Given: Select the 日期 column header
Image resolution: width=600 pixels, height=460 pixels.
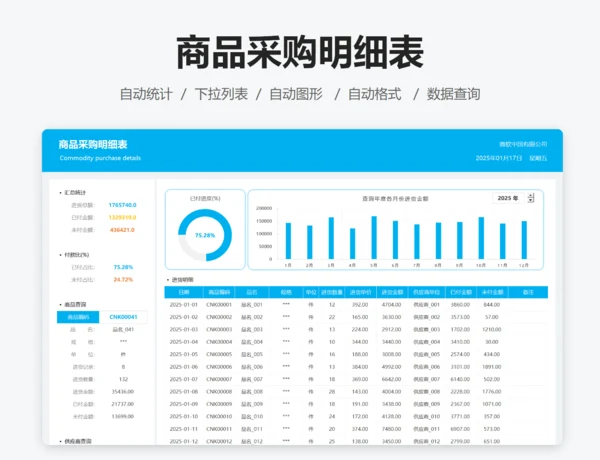Looking at the screenshot, I should pyautogui.click(x=184, y=292).
